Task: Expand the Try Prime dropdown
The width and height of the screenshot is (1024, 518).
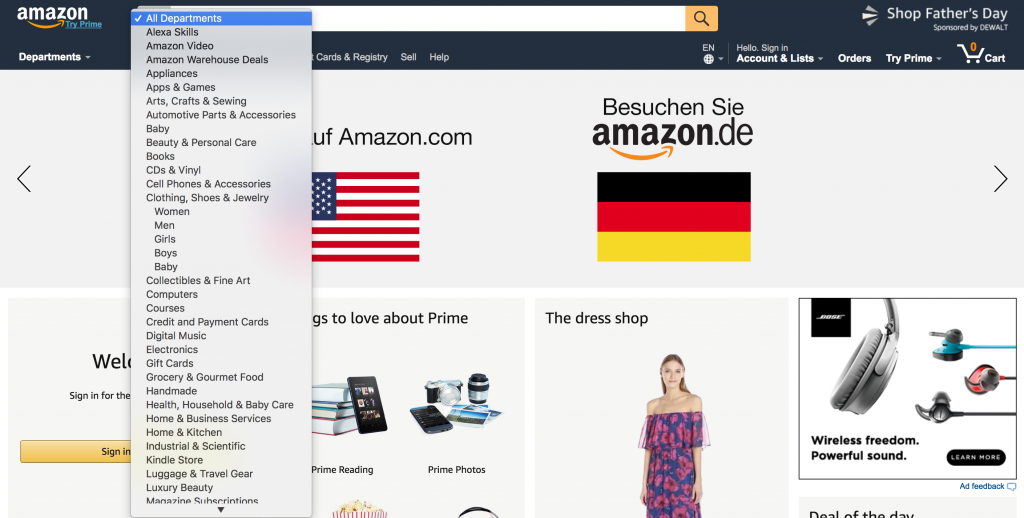Action: click(x=913, y=58)
